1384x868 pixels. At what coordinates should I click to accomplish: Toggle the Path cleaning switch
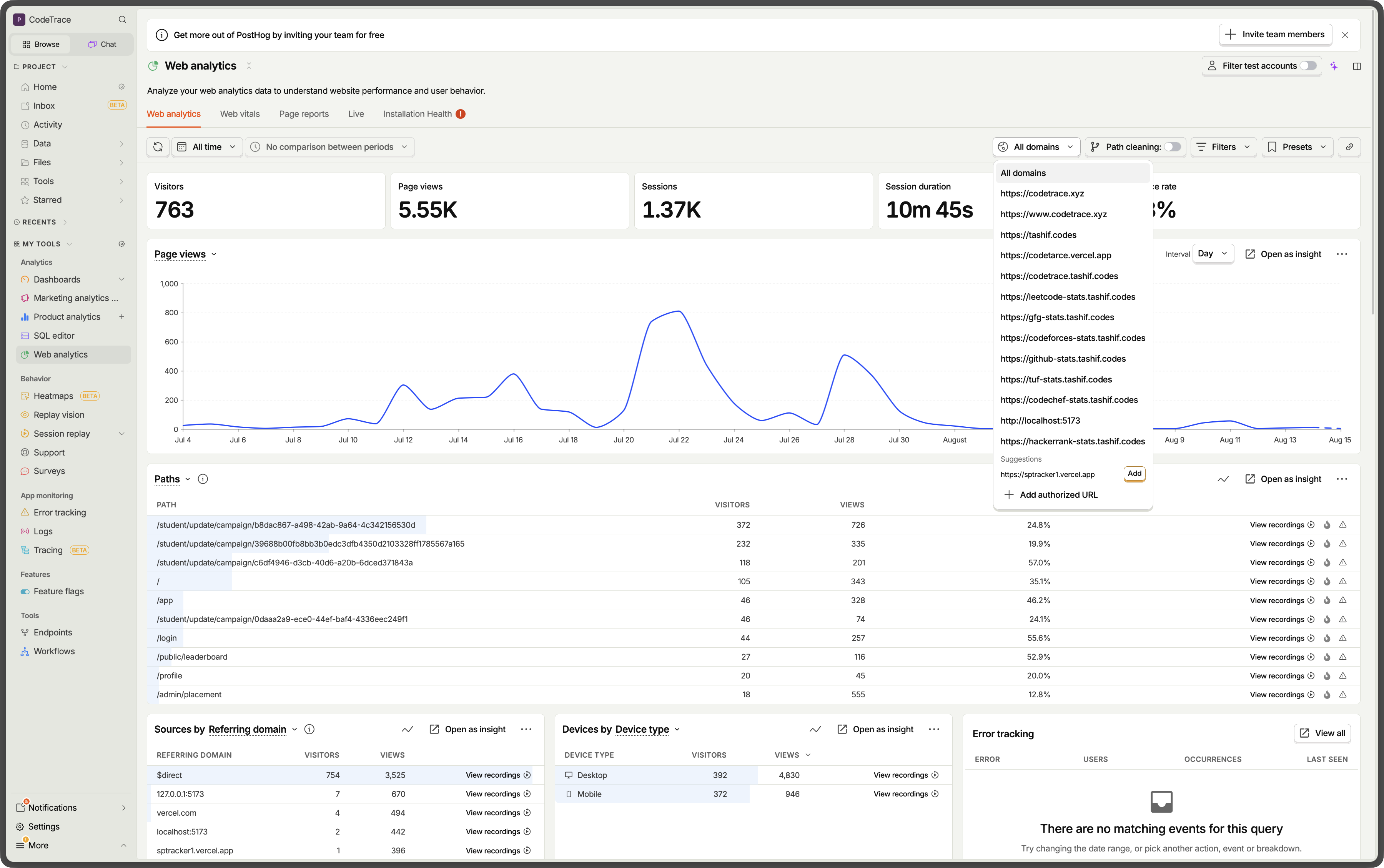point(1172,147)
